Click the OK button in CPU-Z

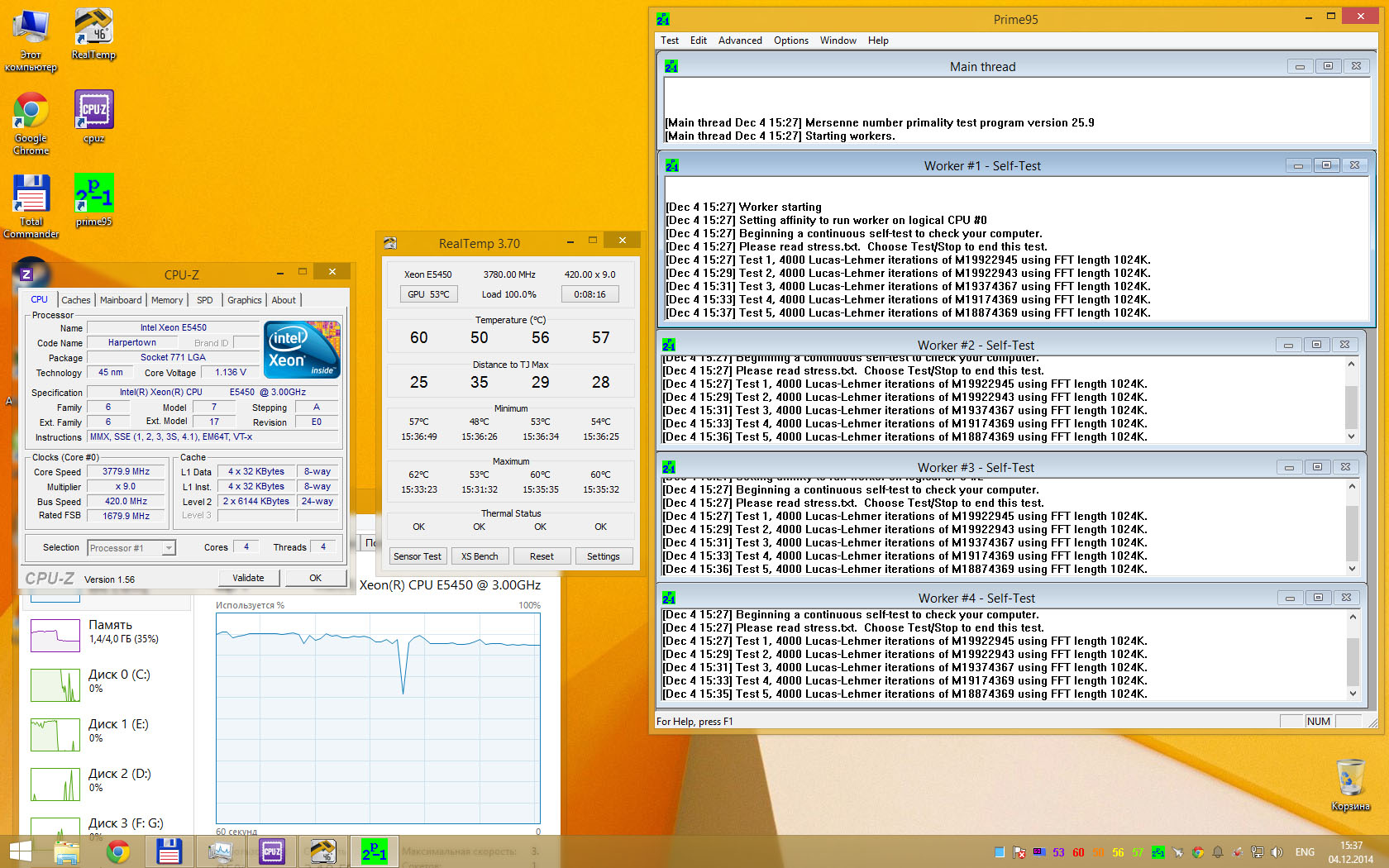[315, 578]
